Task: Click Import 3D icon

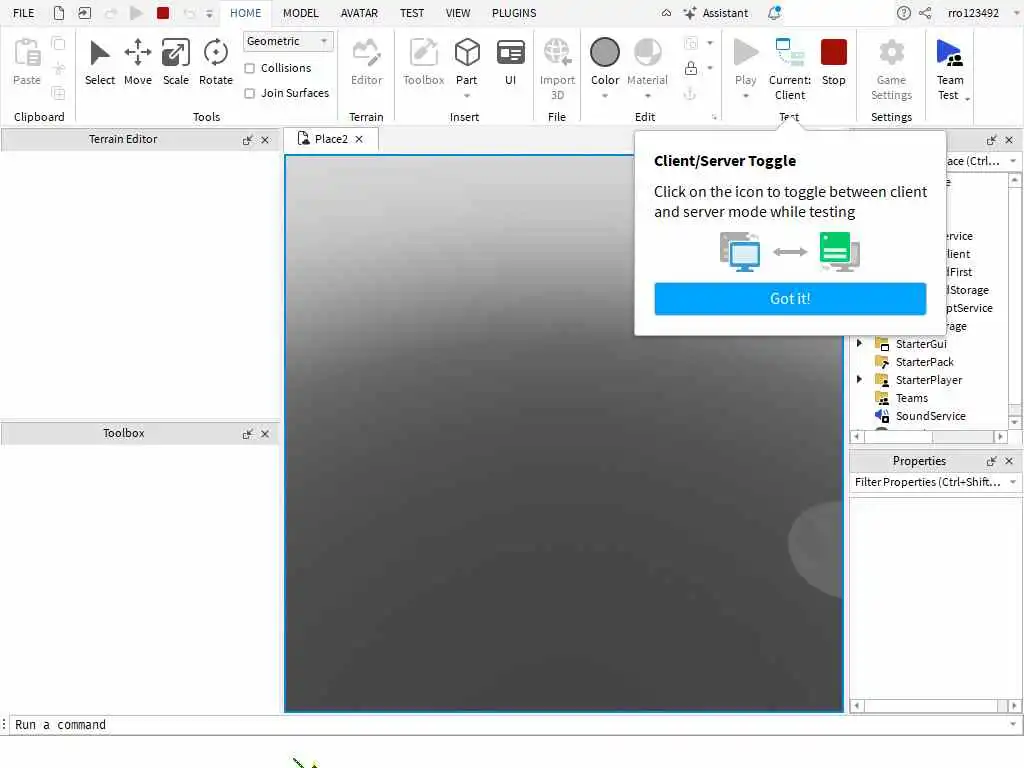Action: click(x=557, y=69)
